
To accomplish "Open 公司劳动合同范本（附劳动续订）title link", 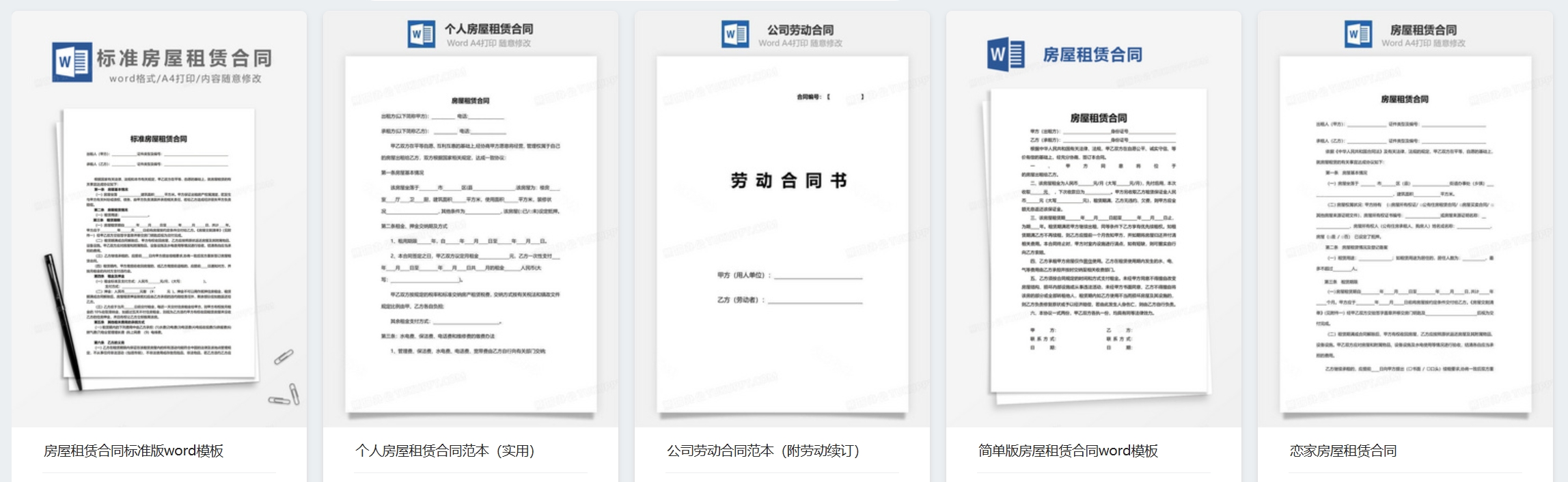I will click(x=763, y=451).
